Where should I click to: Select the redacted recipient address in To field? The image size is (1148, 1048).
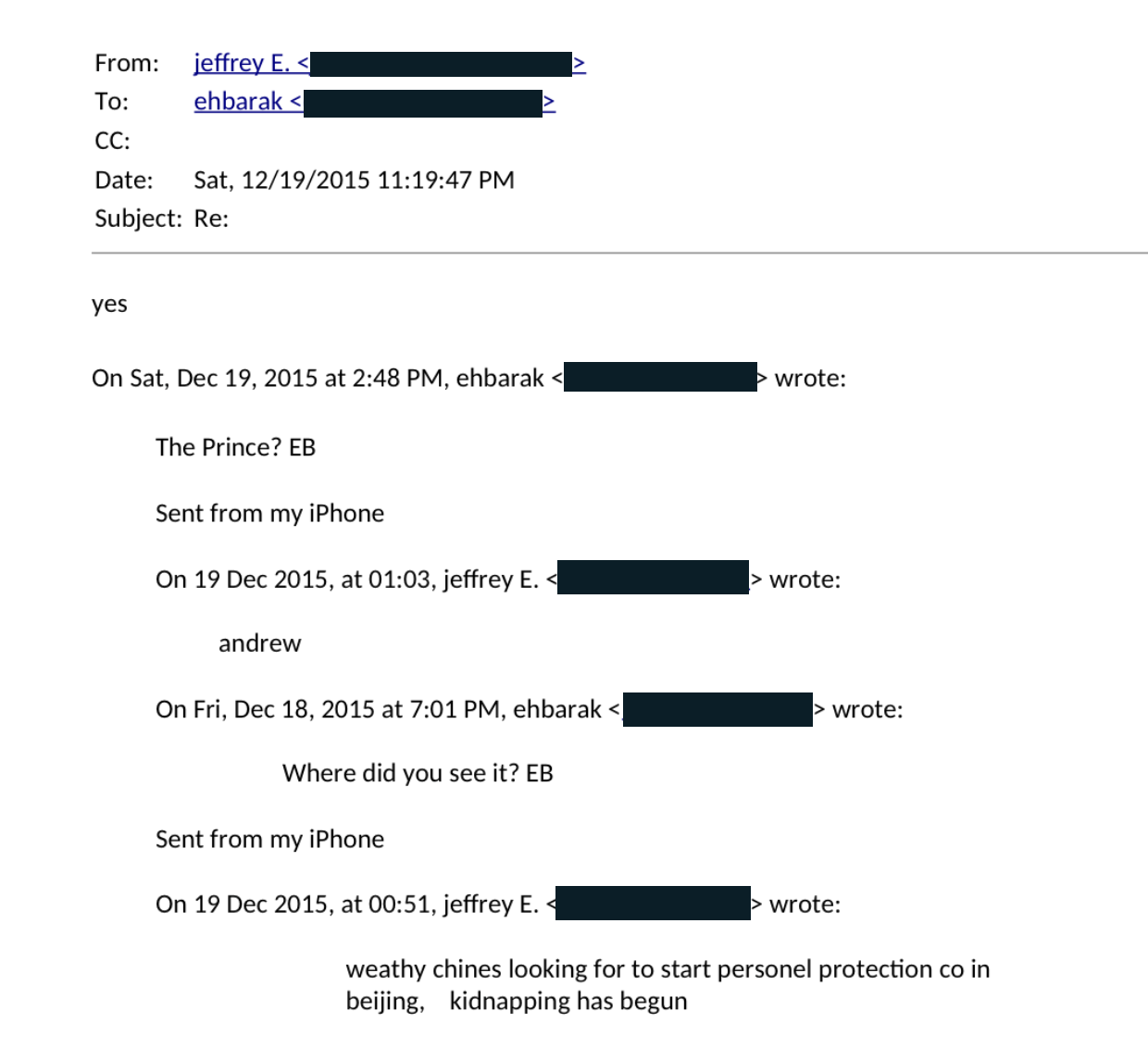423,103
